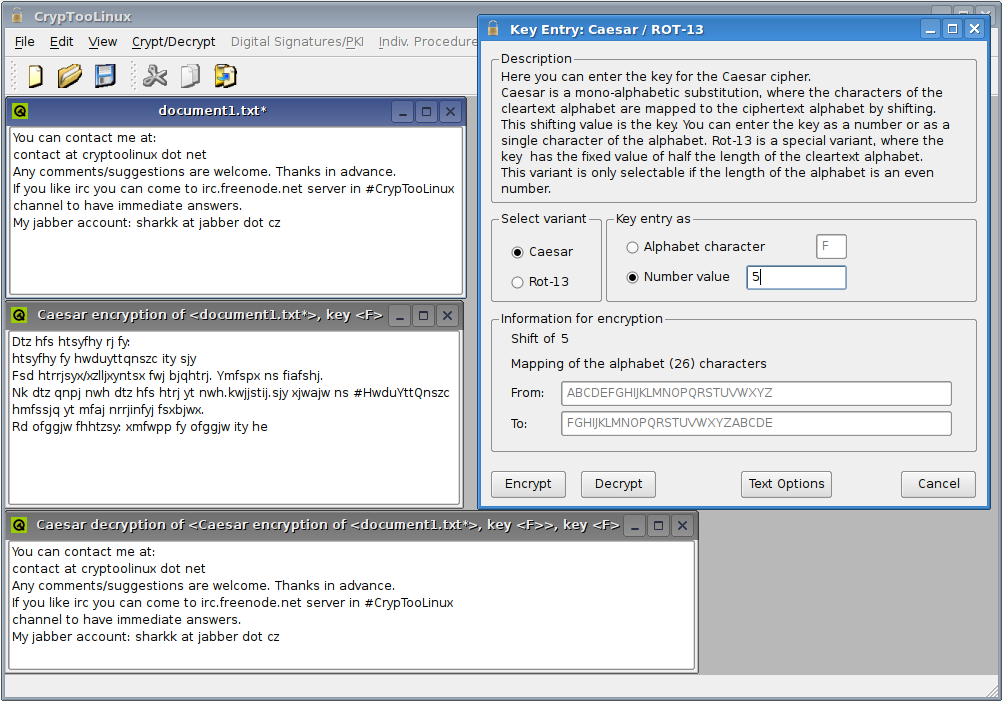Open the Indiv. Procedures menu
1003x702 pixels.
[427, 42]
